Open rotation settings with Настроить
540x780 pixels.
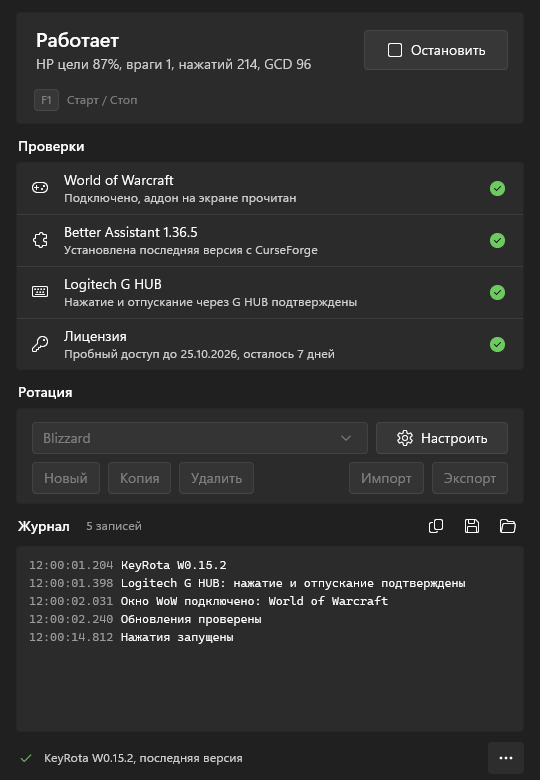(442, 438)
